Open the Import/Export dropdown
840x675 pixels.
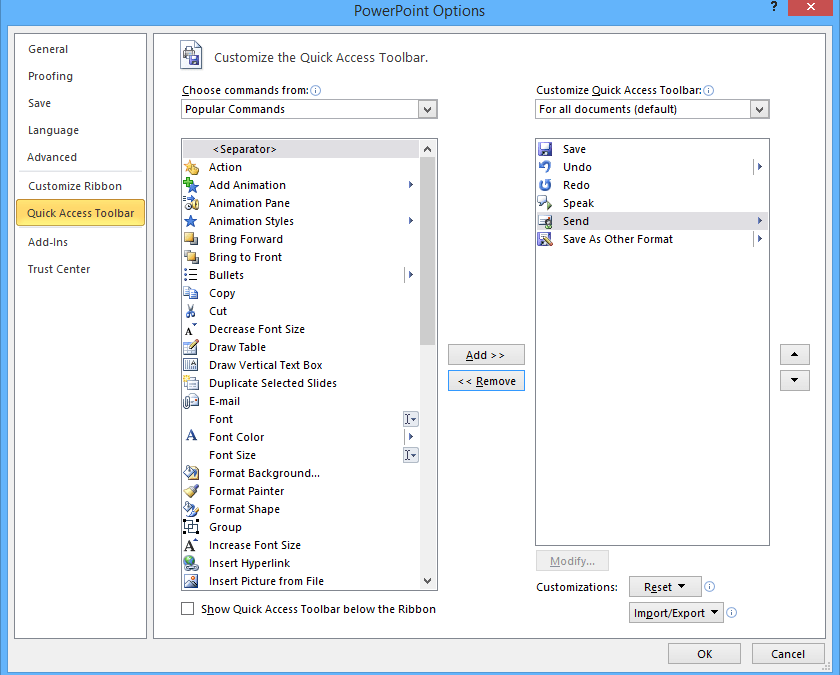coord(676,613)
